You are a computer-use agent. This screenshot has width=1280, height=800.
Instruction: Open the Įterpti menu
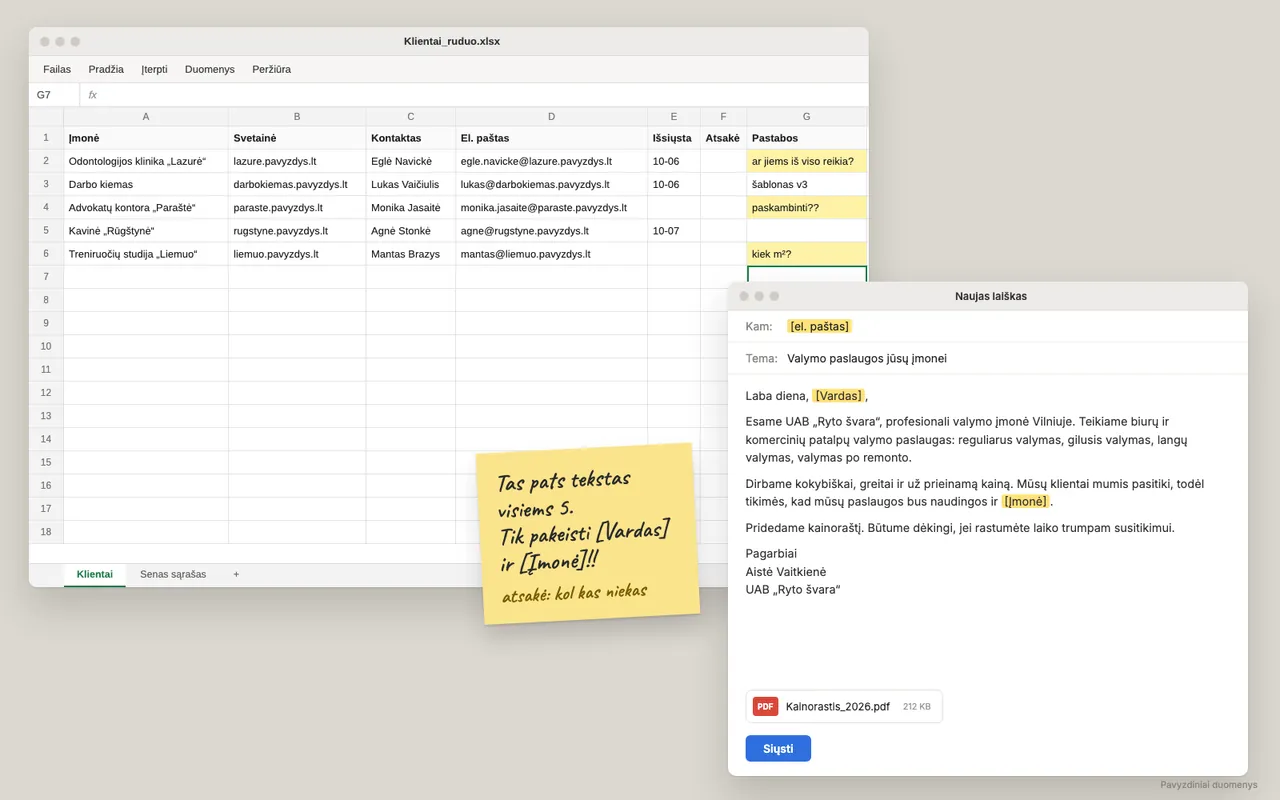coord(155,69)
